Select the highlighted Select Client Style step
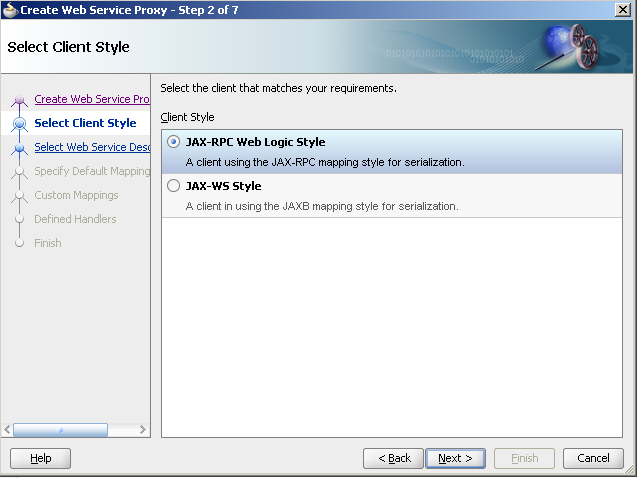 (x=85, y=123)
